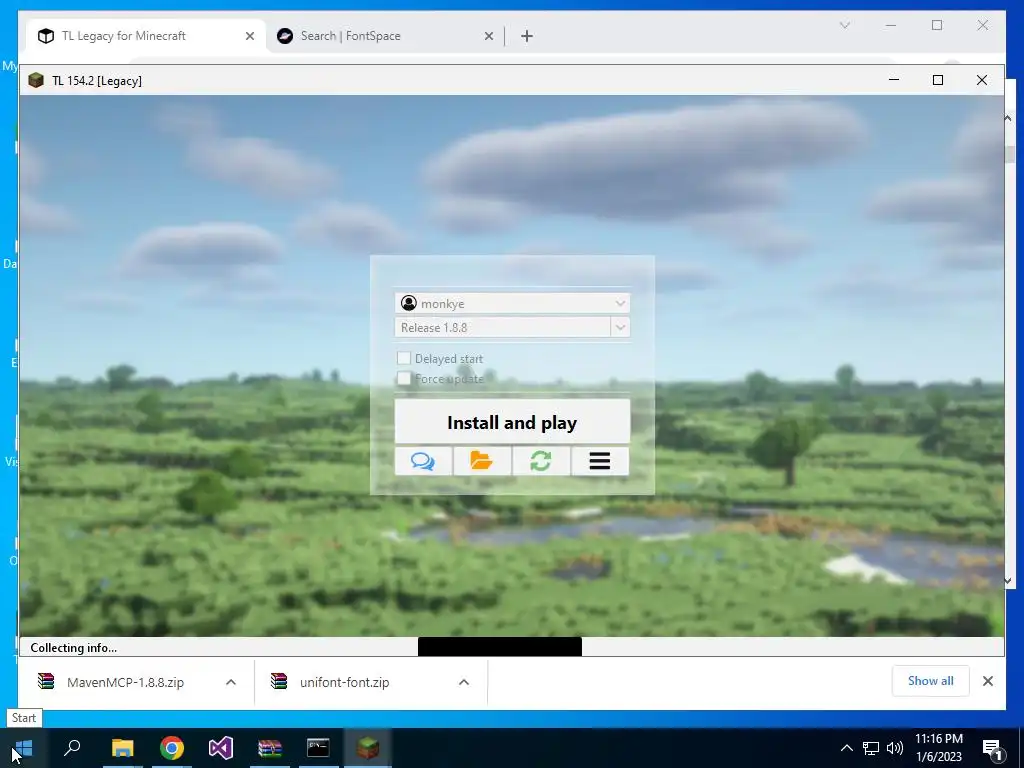This screenshot has width=1024, height=768.
Task: Open the Release 1.8.8 version dropdown arrow
Action: pos(620,327)
